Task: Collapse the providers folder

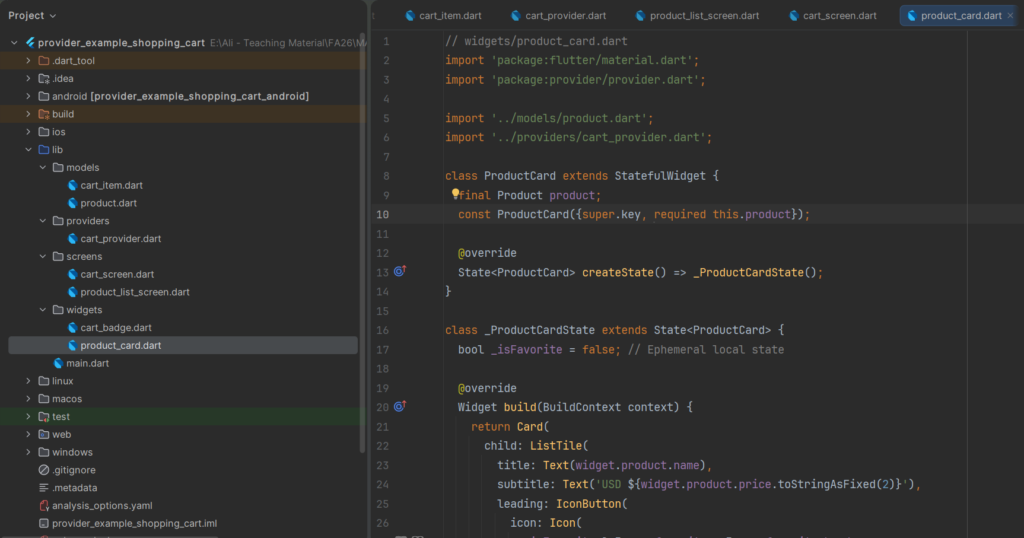Action: click(x=42, y=221)
